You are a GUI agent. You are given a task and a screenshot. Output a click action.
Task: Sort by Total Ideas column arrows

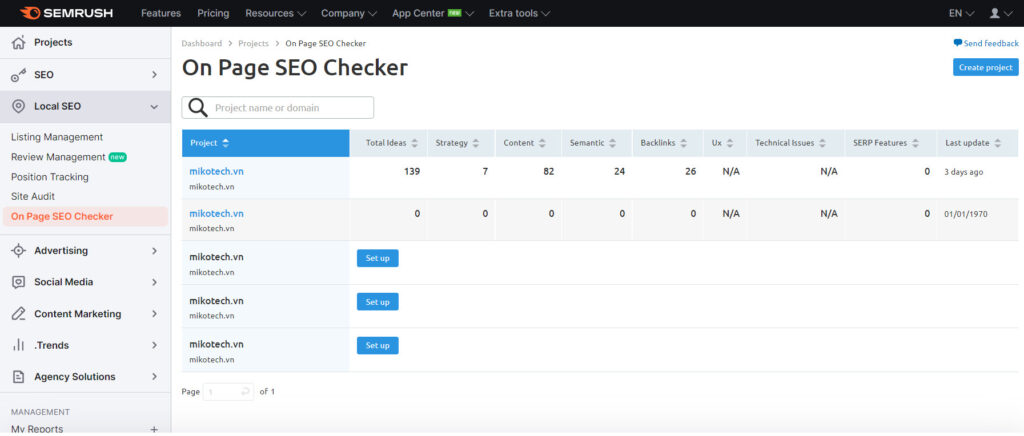click(414, 143)
